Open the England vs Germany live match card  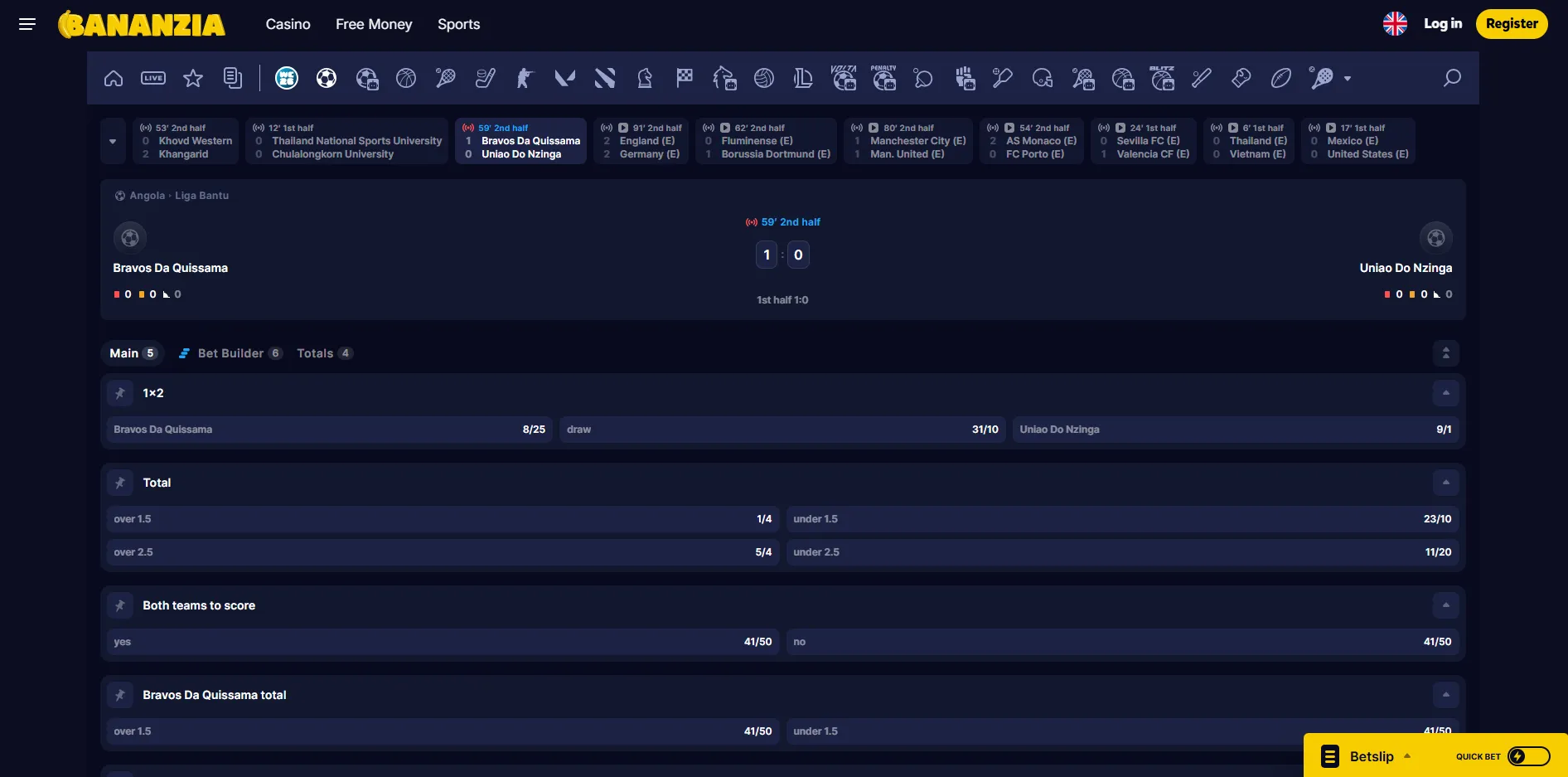[641, 141]
